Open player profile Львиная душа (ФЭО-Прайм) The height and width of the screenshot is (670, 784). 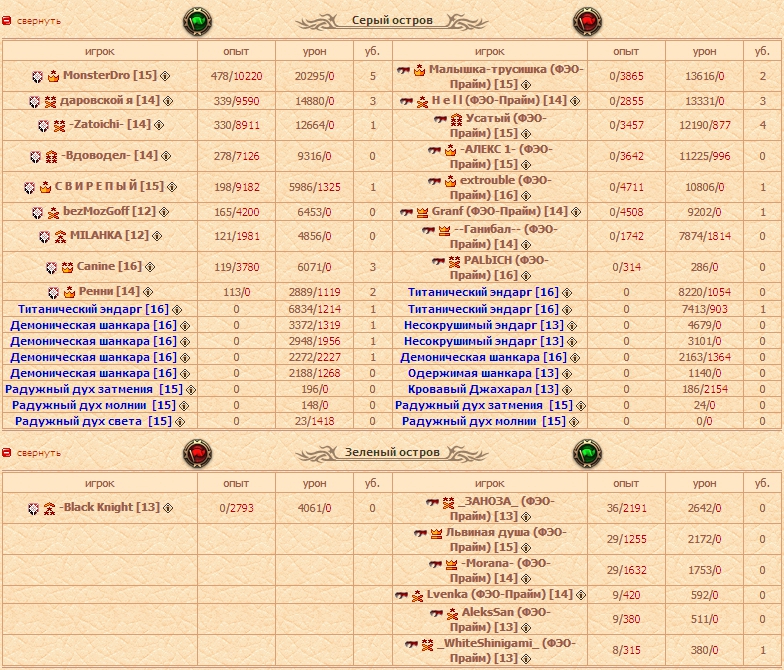[506, 540]
